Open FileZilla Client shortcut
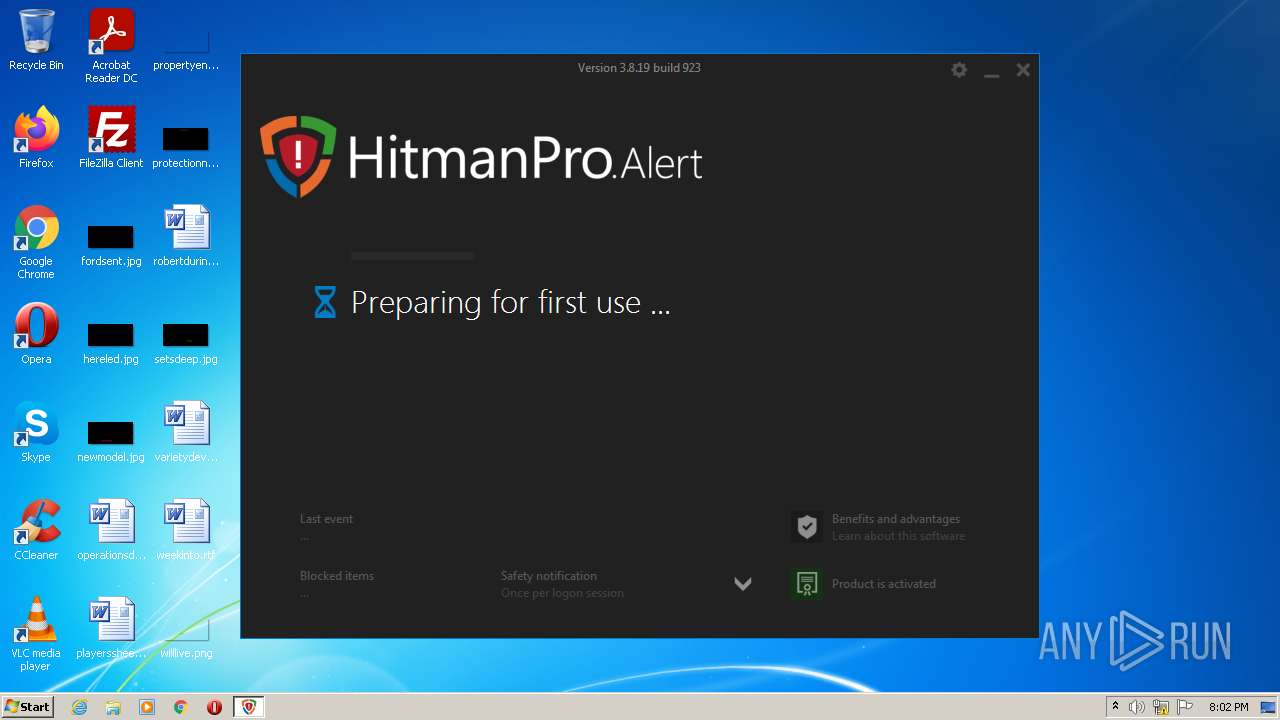This screenshot has width=1280, height=720. [111, 138]
